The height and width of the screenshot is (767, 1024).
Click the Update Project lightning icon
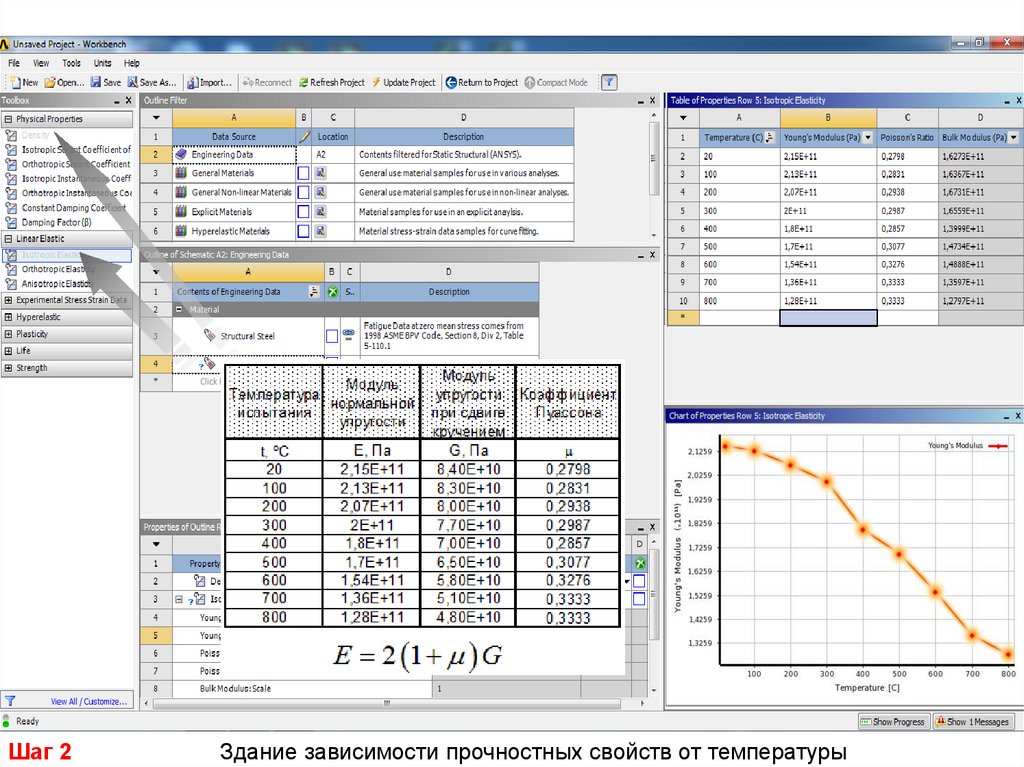[x=376, y=83]
